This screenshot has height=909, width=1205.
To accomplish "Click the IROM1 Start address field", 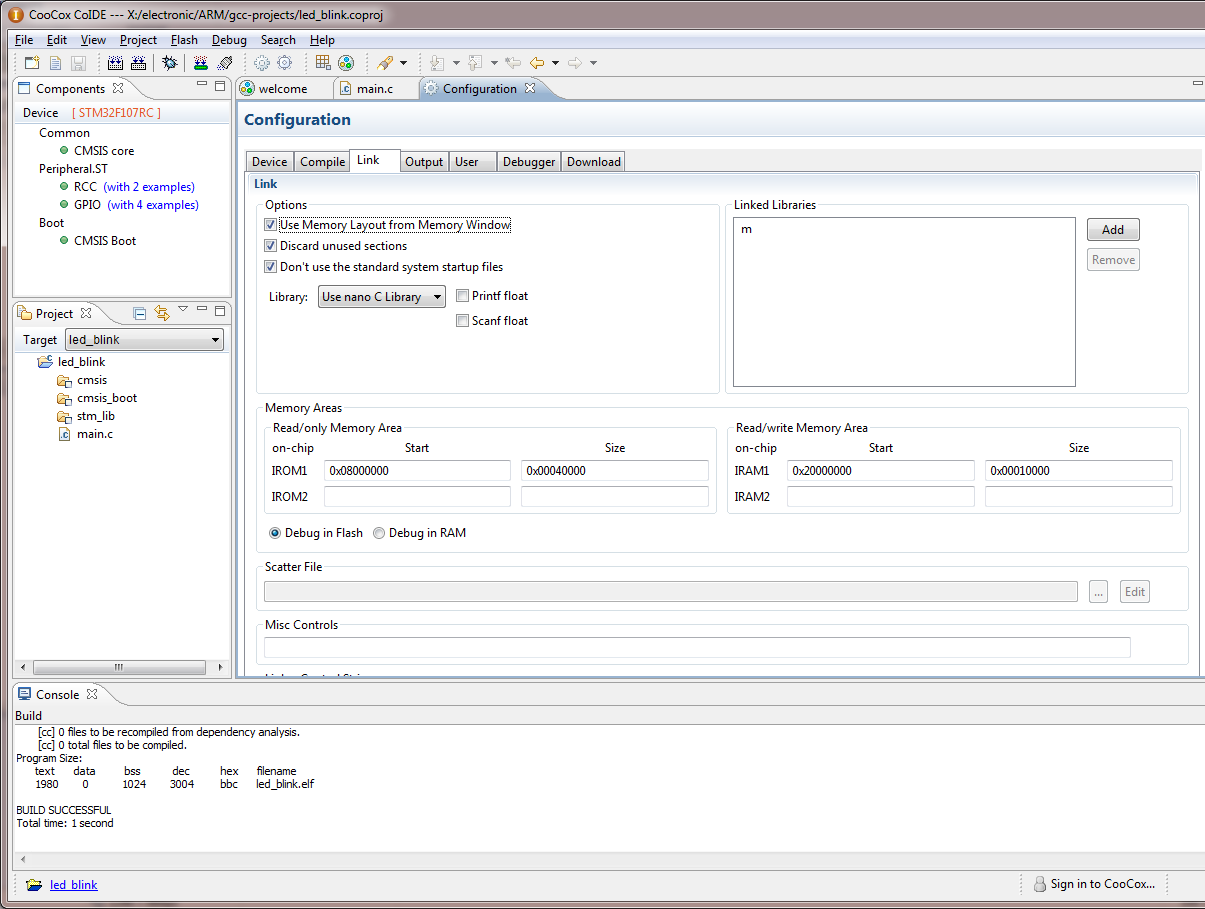I will pyautogui.click(x=417, y=471).
